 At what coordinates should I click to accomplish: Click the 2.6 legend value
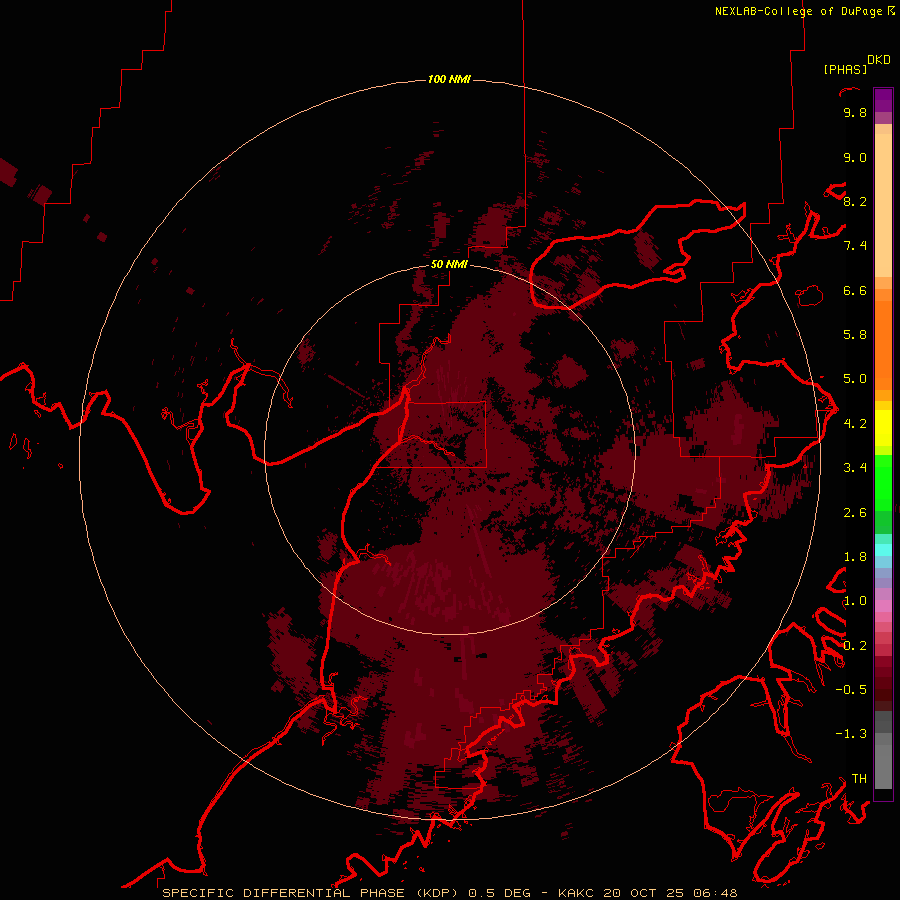point(855,513)
